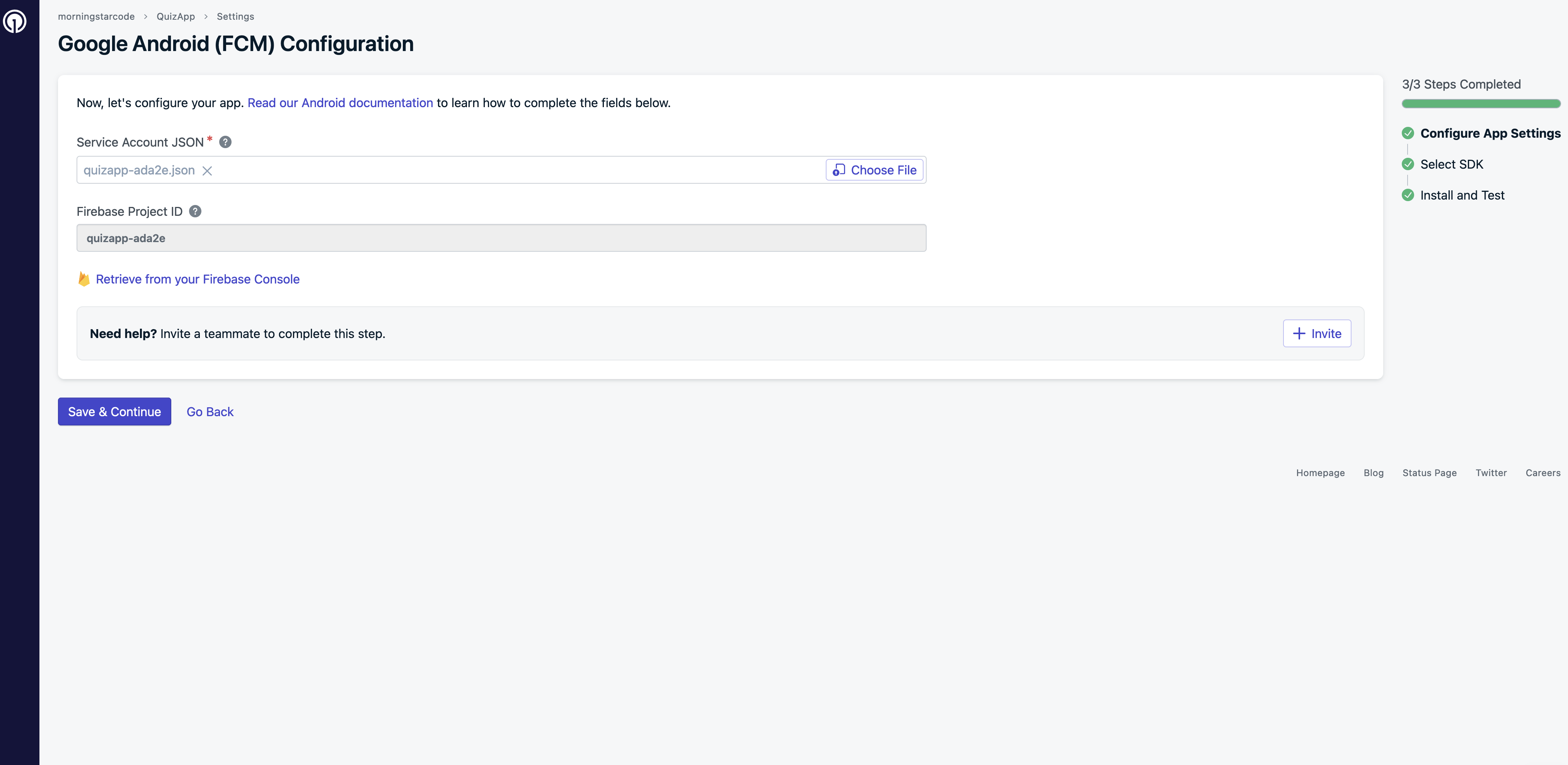The image size is (1568, 765).
Task: Open the Homepage footer link
Action: [1320, 473]
